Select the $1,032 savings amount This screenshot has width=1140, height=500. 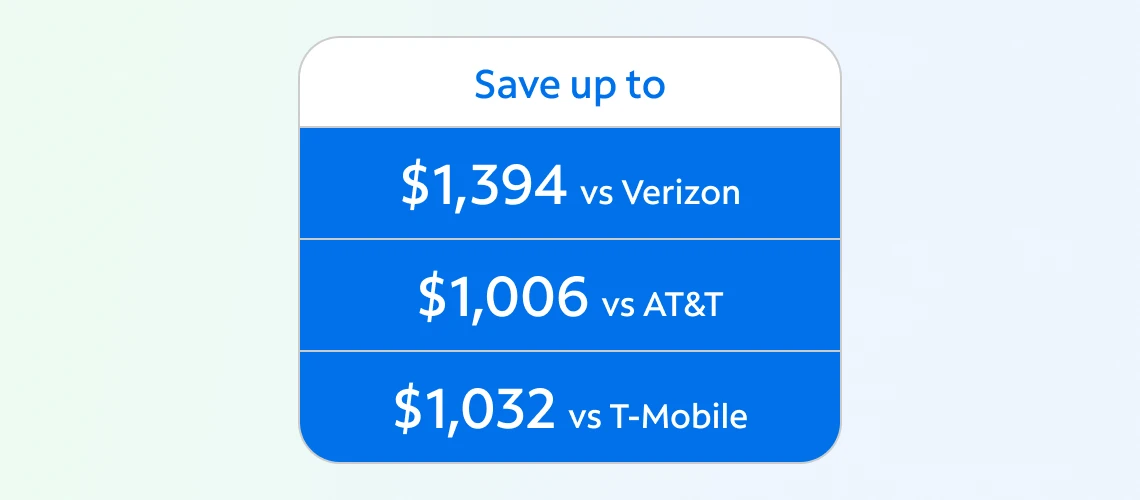pos(475,409)
